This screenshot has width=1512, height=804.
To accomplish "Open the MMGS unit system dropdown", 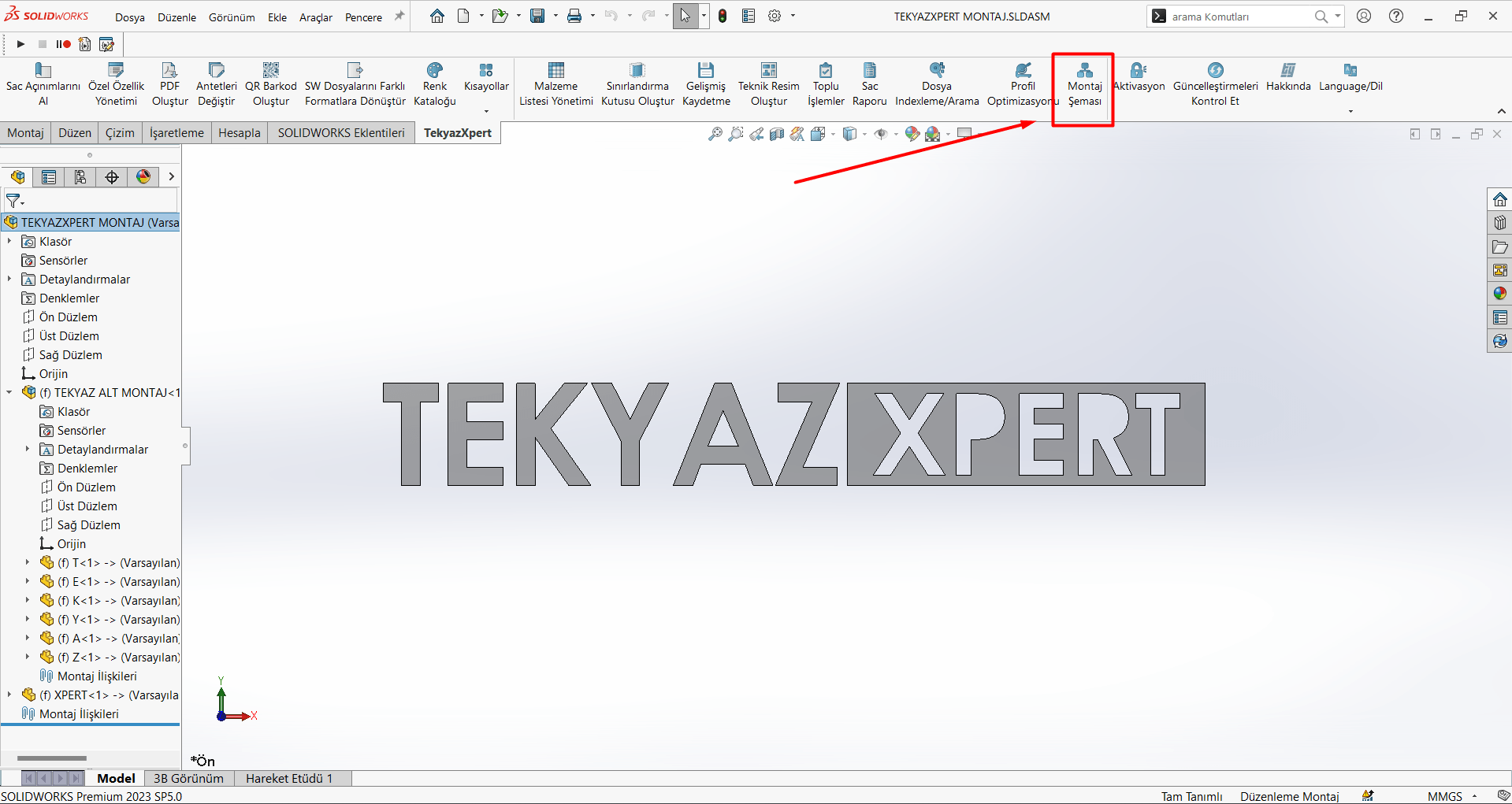I will [1474, 796].
